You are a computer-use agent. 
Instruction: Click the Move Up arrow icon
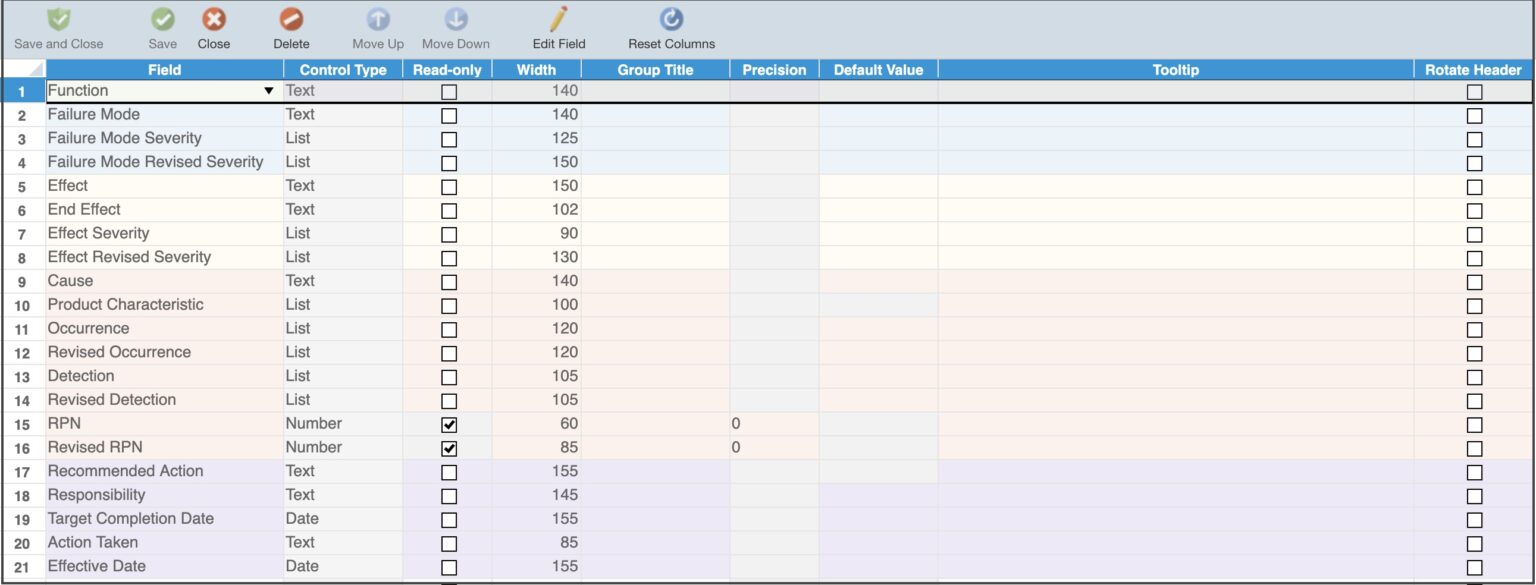[x=376, y=17]
